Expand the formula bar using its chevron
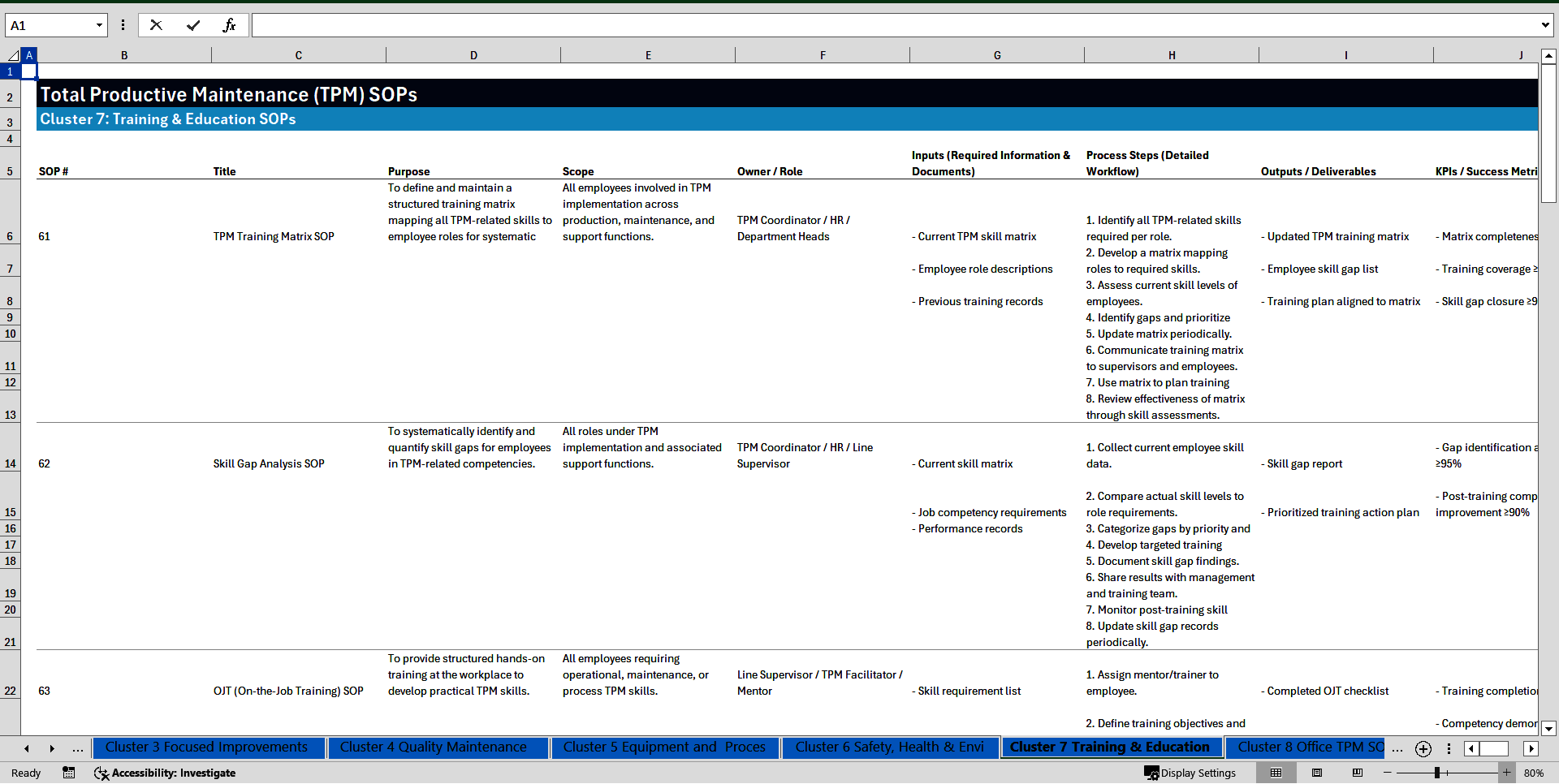Screen dimensions: 1559x784 click(1546, 24)
